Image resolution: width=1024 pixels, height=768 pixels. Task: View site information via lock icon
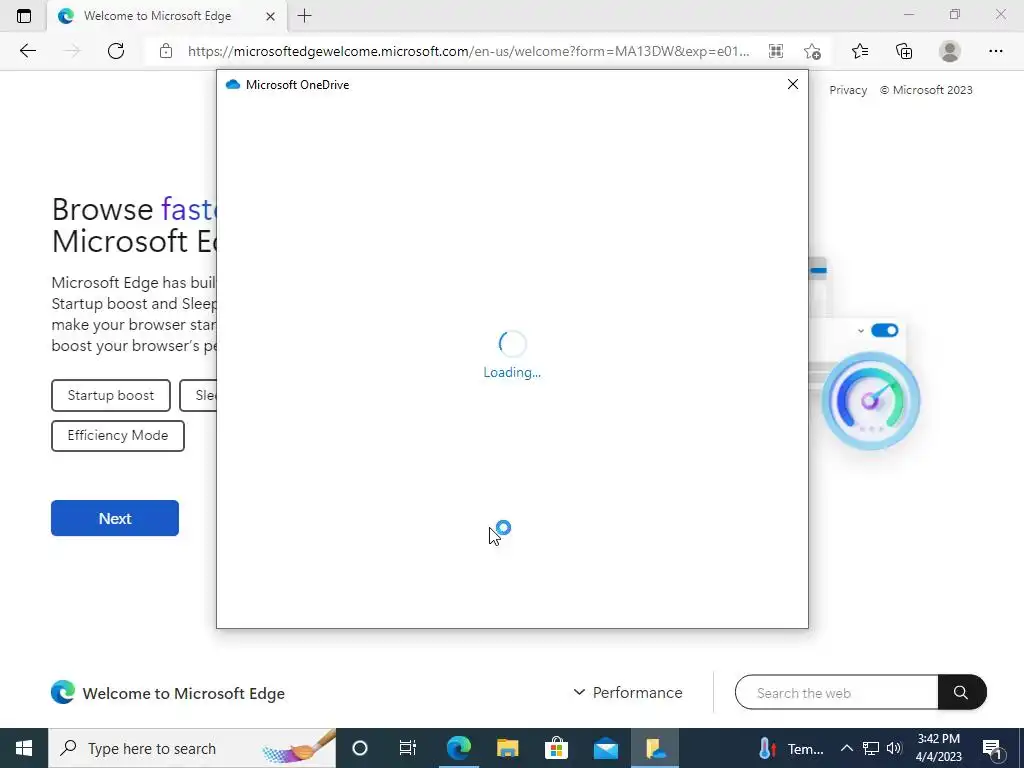point(166,51)
